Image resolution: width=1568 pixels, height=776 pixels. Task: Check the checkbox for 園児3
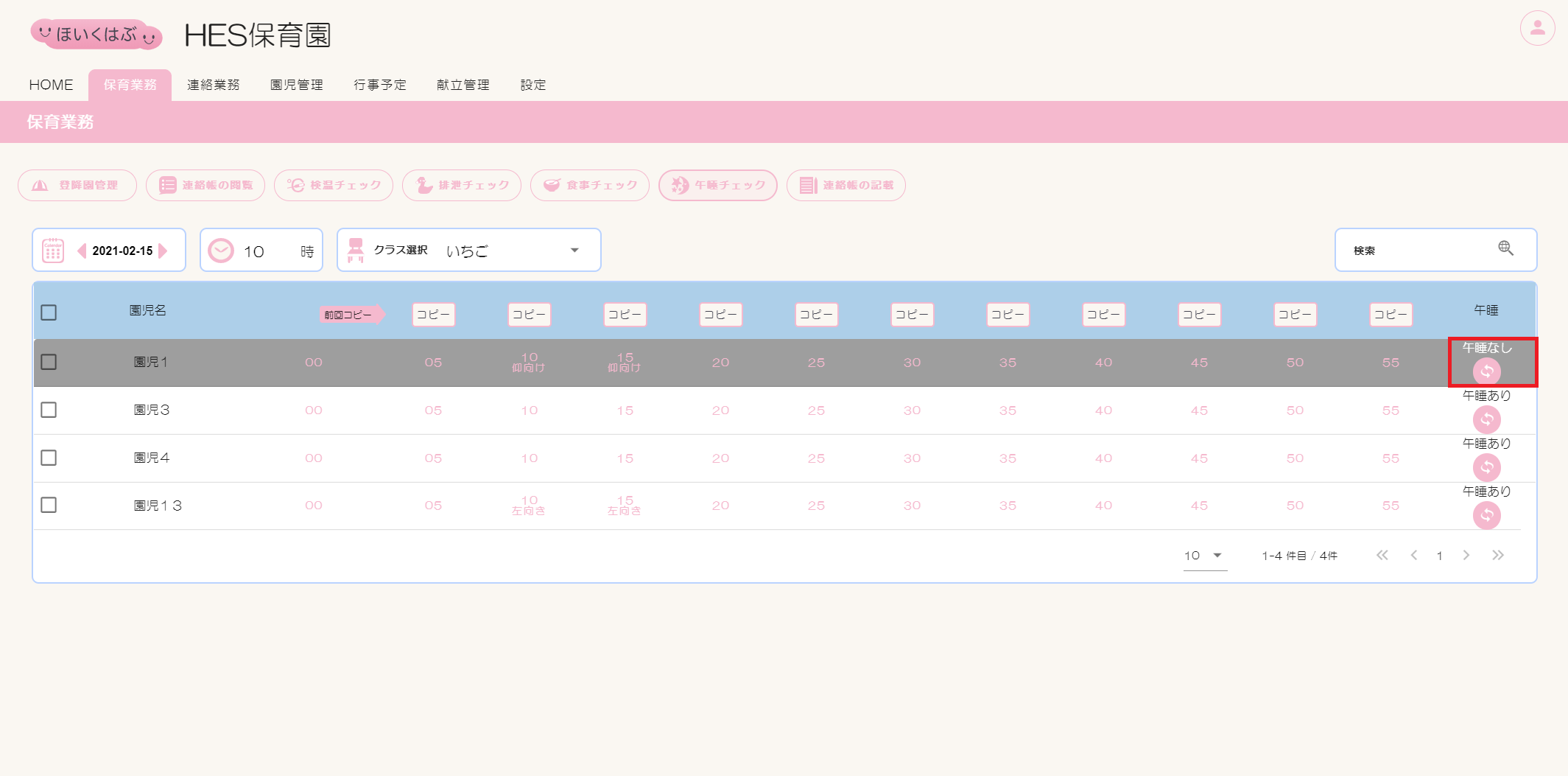49,410
